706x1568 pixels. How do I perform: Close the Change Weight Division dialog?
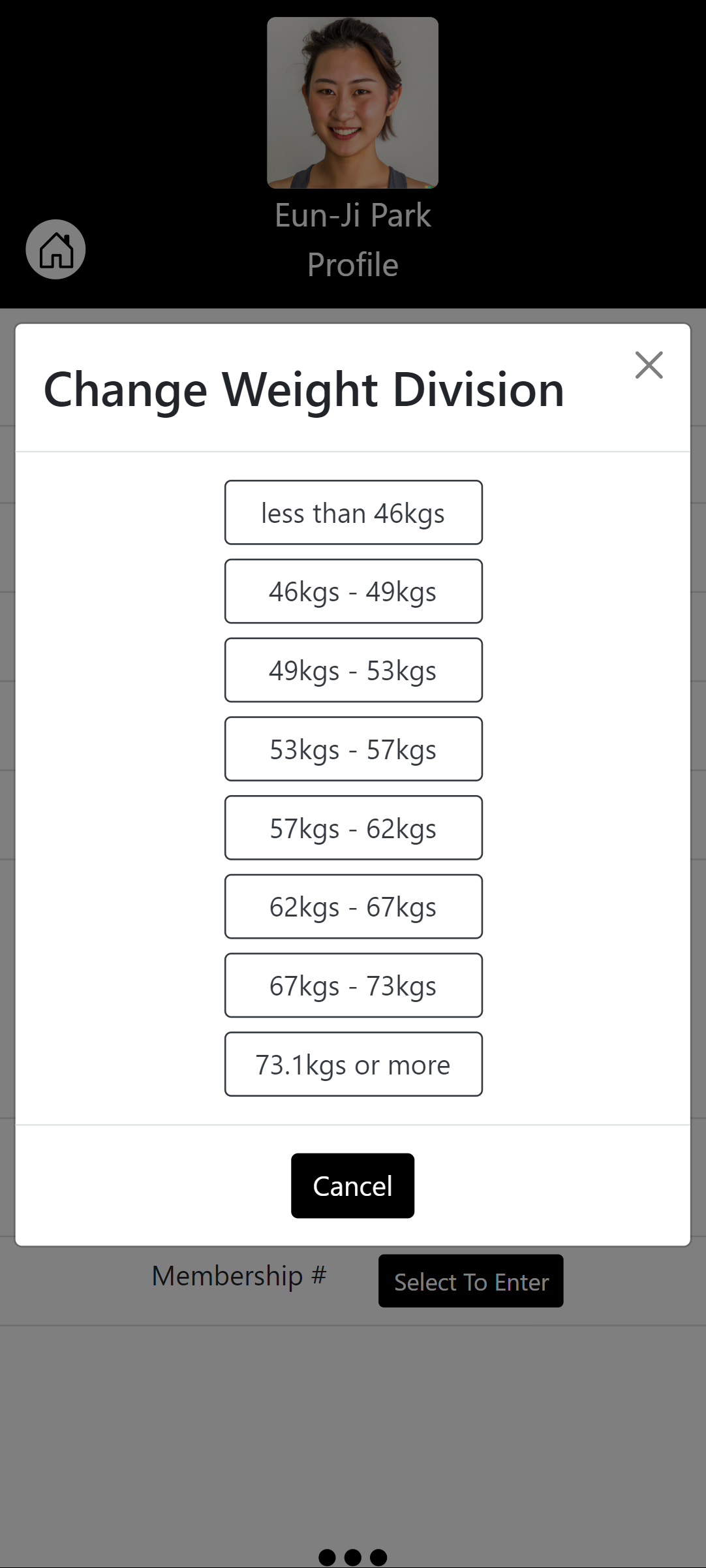(649, 365)
